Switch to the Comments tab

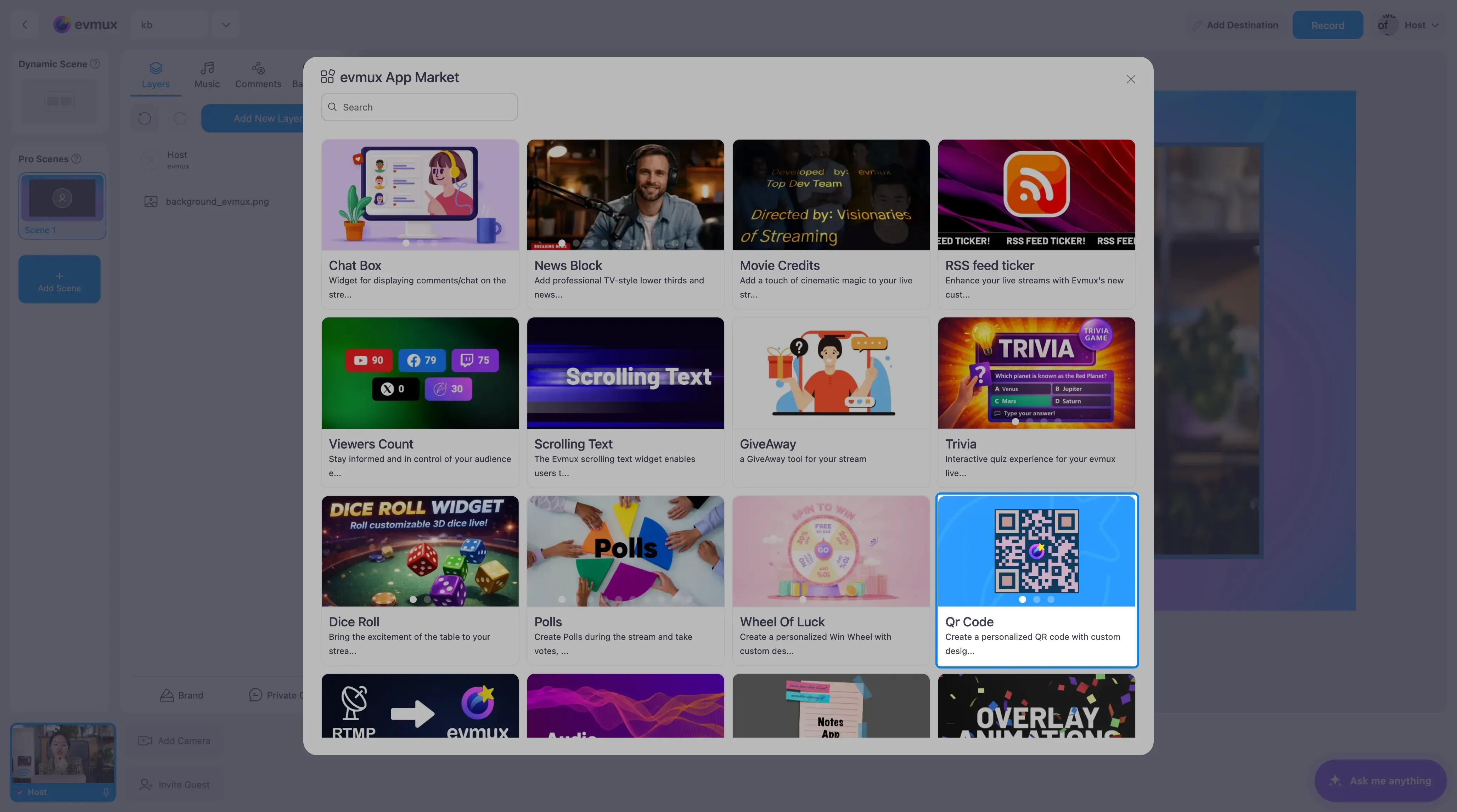258,76
